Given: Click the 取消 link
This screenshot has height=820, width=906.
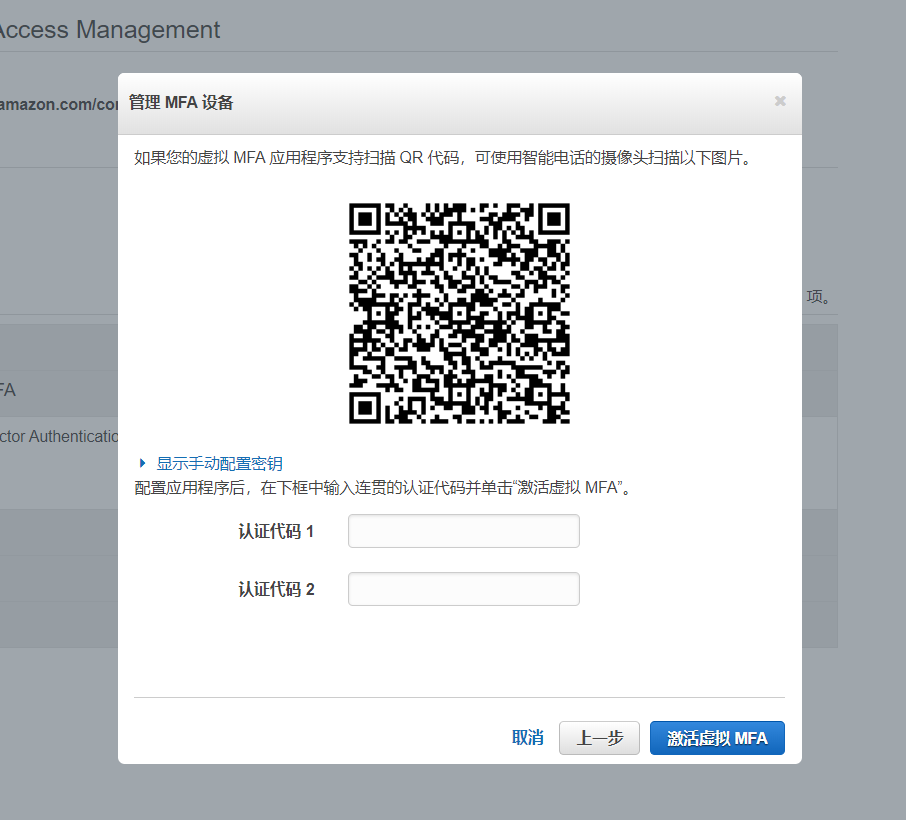Looking at the screenshot, I should [528, 738].
